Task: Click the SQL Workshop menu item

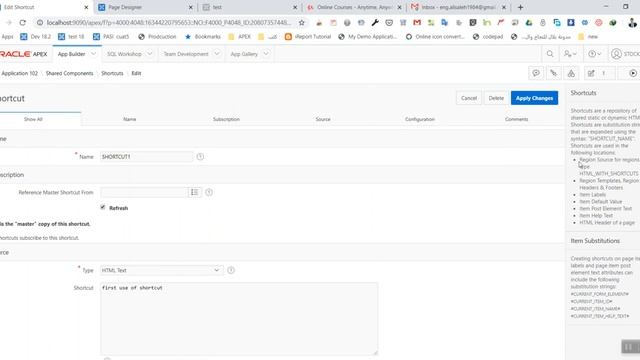Action: tap(124, 54)
